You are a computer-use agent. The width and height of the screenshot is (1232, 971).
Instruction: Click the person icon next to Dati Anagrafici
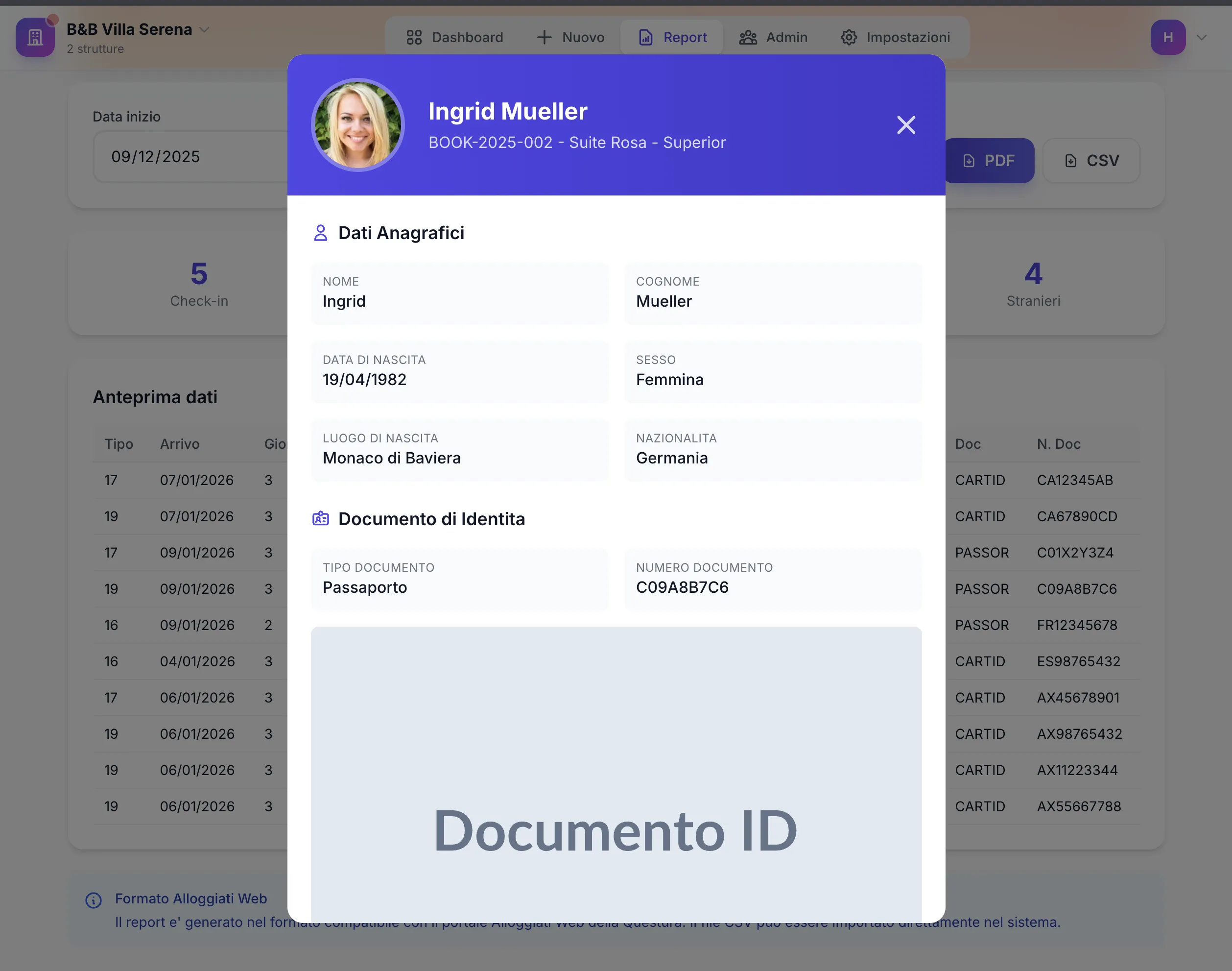coord(321,232)
